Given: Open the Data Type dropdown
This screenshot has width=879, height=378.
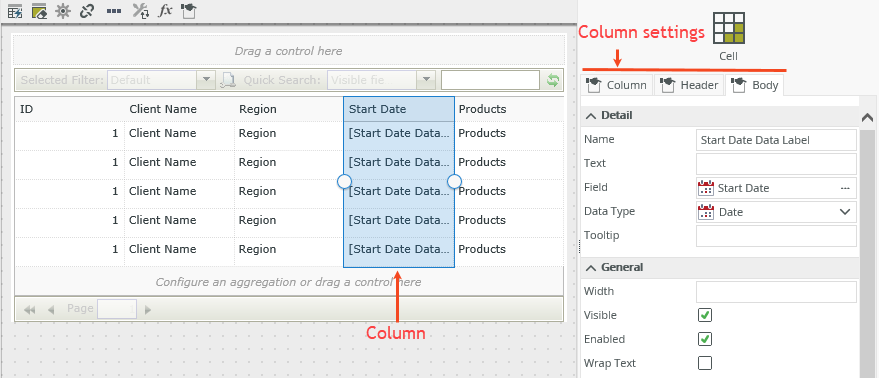Looking at the screenshot, I should [x=776, y=212].
